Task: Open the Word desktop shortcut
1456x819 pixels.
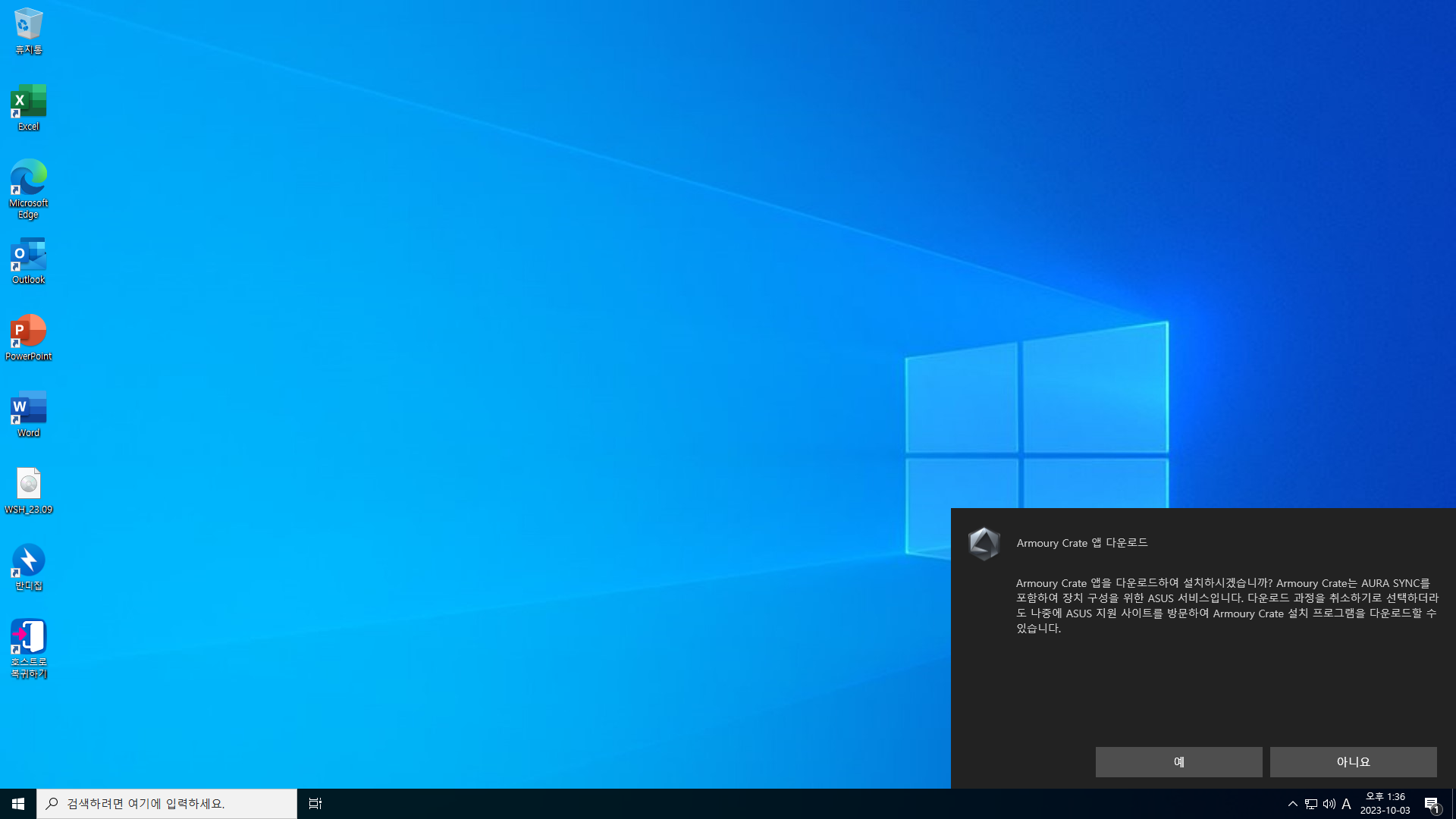Action: [28, 414]
